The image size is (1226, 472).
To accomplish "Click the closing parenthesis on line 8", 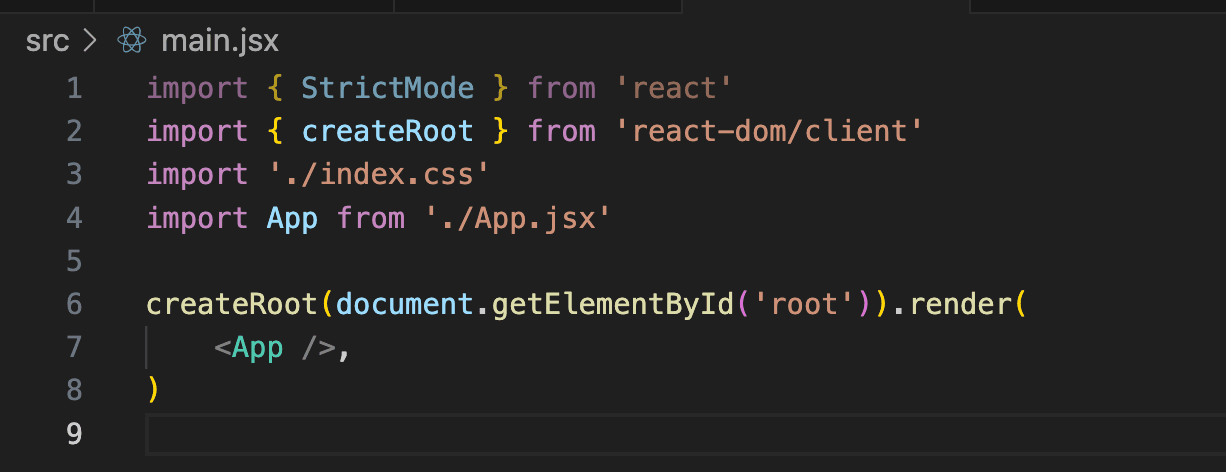I will [x=153, y=390].
